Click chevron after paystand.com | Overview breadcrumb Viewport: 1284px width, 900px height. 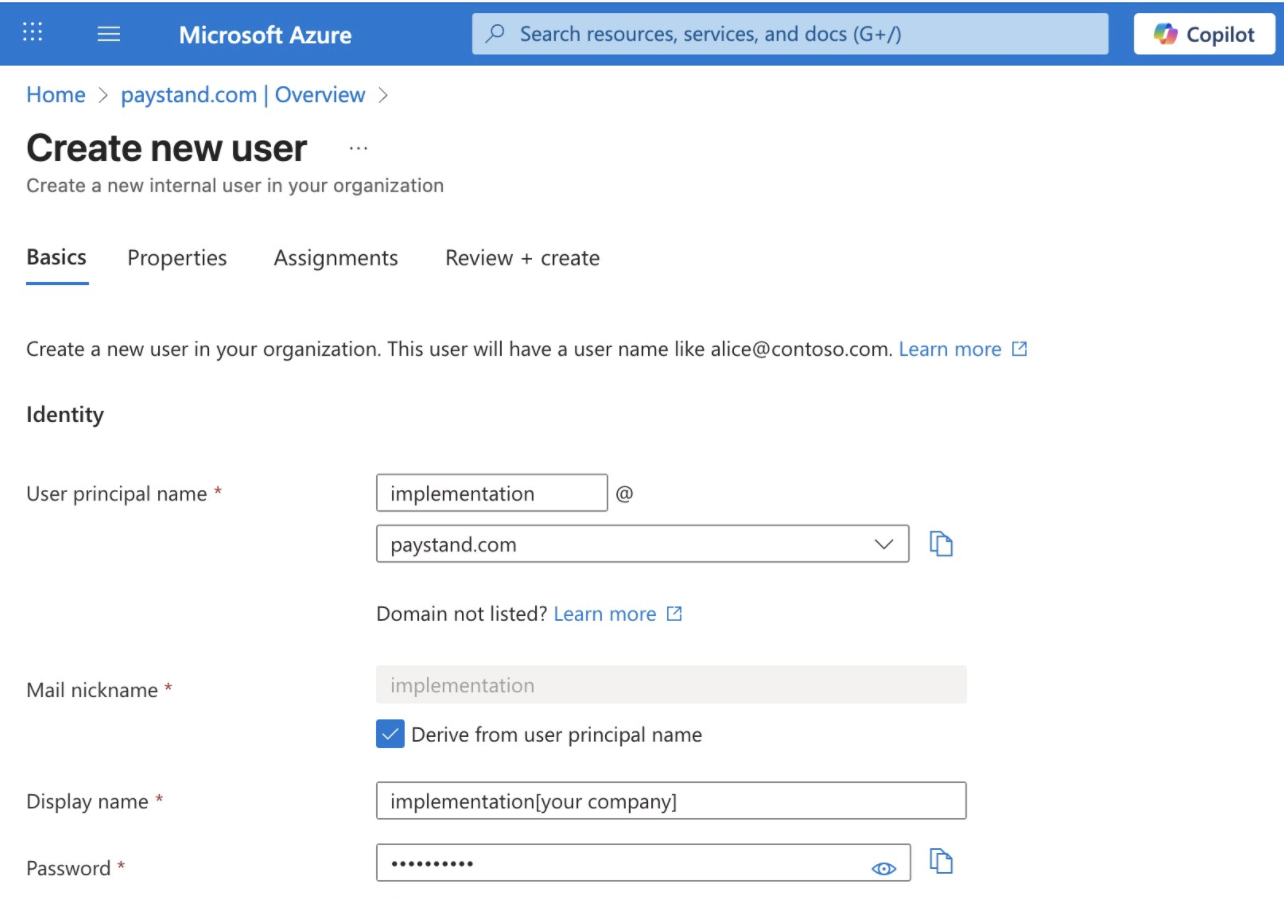click(383, 96)
